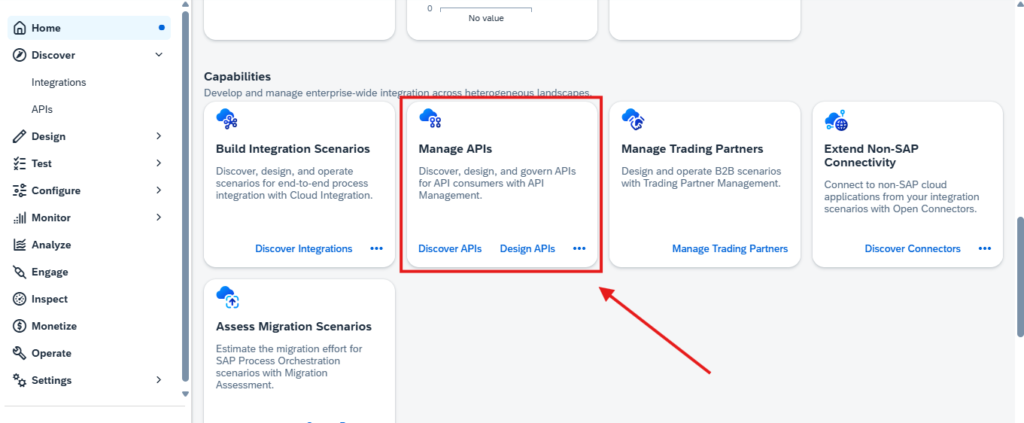1024x423 pixels.
Task: Click the Assess Migration Scenarios cloud icon
Action: click(228, 297)
